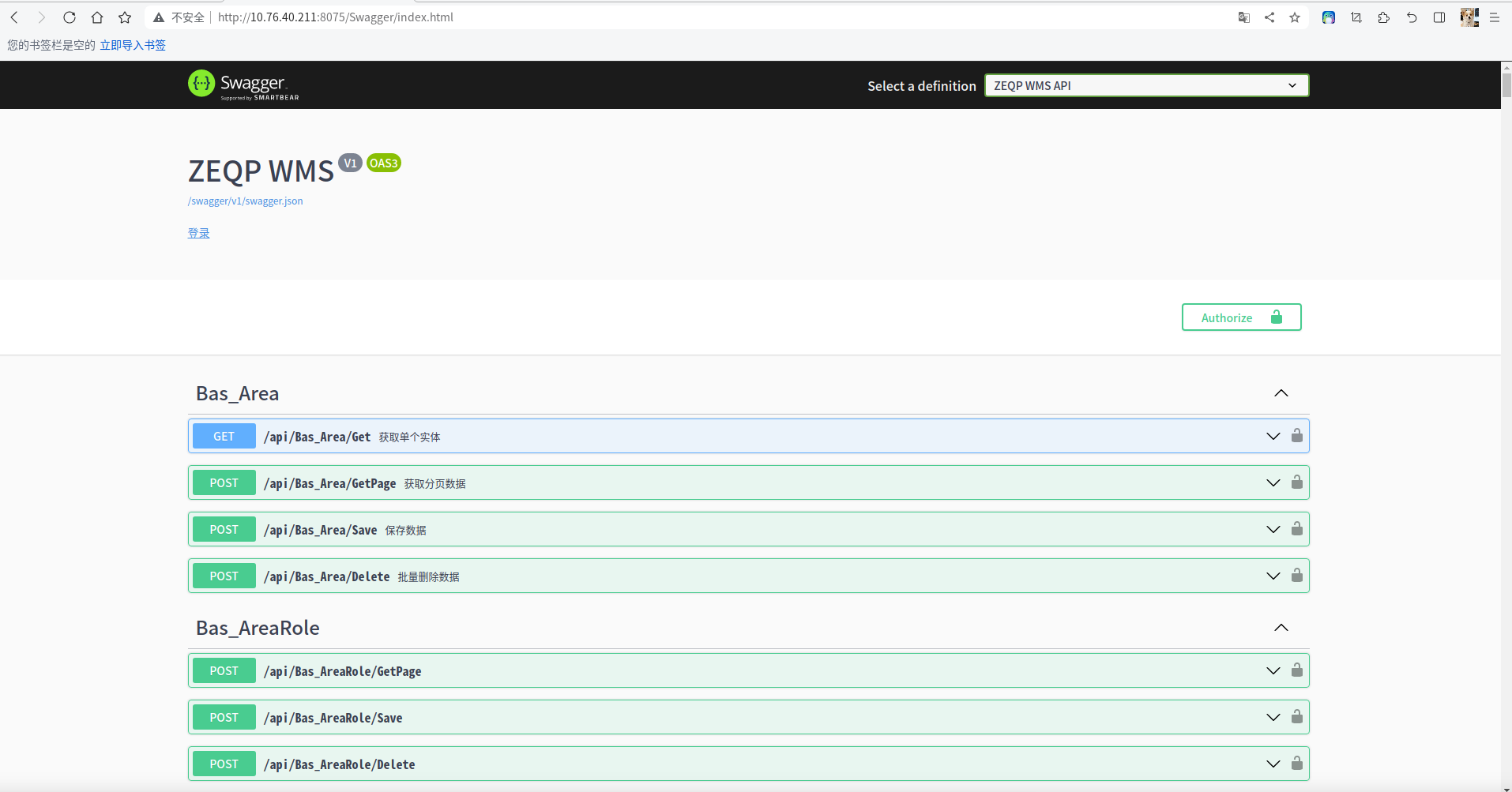This screenshot has height=792, width=1512.
Task: Click the /api/Bas_Area/GetPage path text
Action: tap(329, 483)
